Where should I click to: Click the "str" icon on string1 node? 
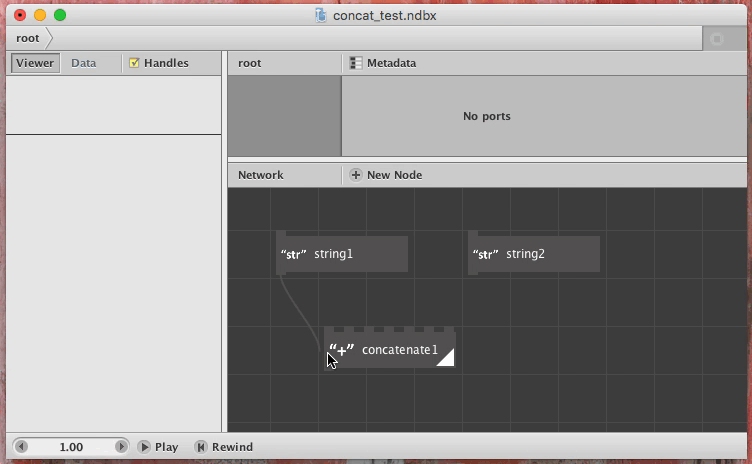pos(293,254)
